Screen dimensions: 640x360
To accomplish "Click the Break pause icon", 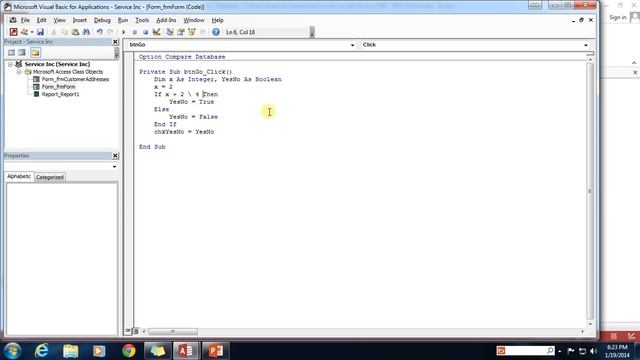I will click(x=134, y=32).
